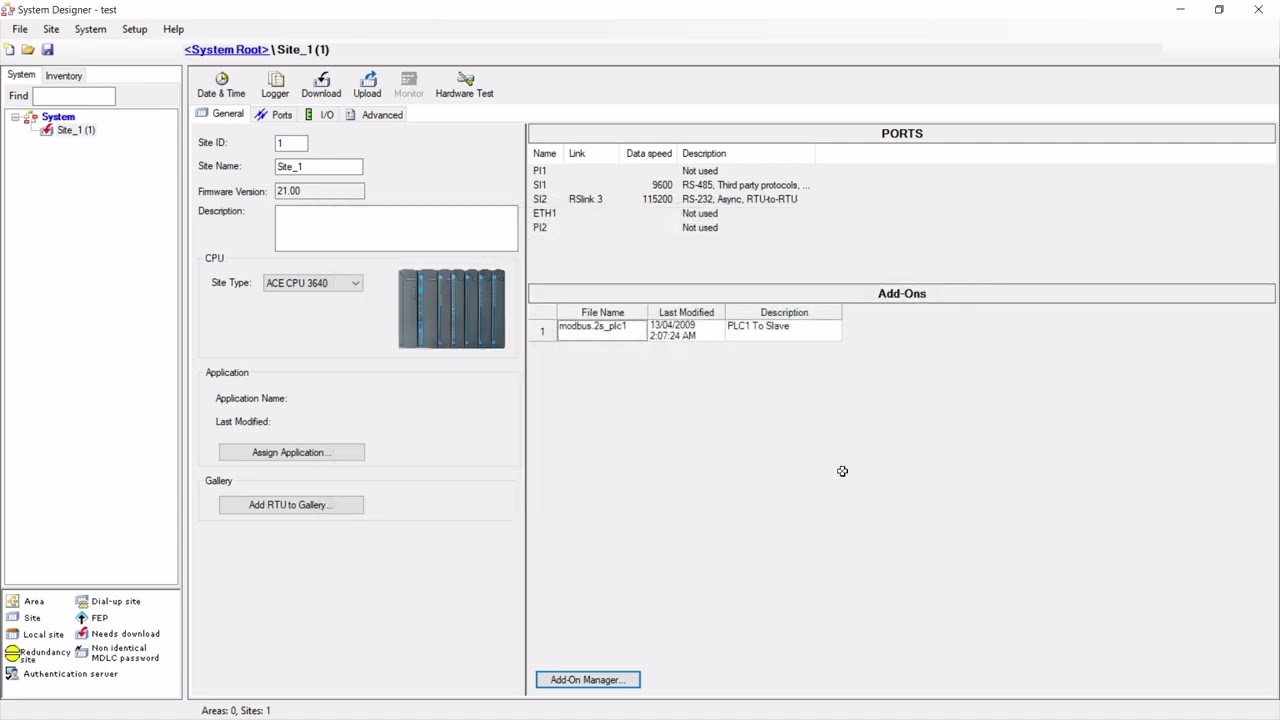Click the FEP legend icon

(x=82, y=618)
